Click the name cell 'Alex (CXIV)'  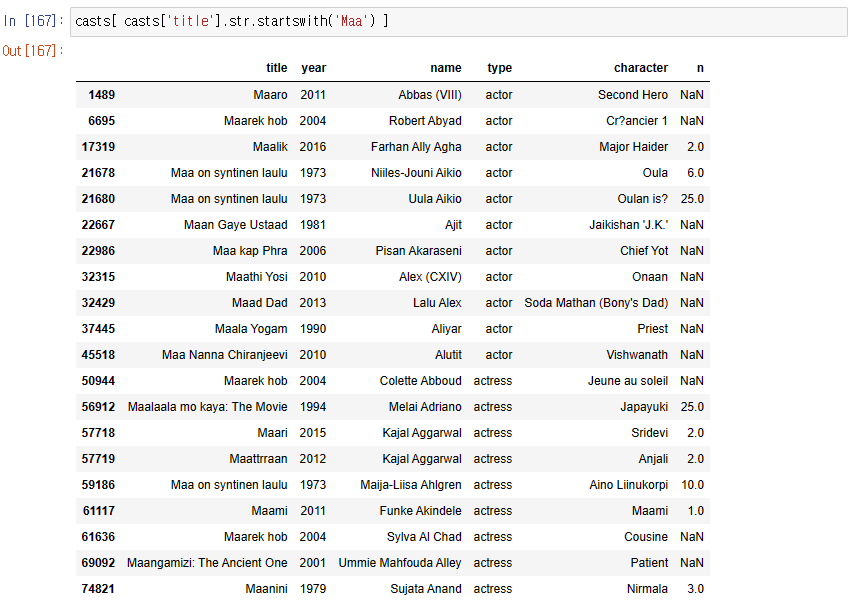click(x=430, y=277)
